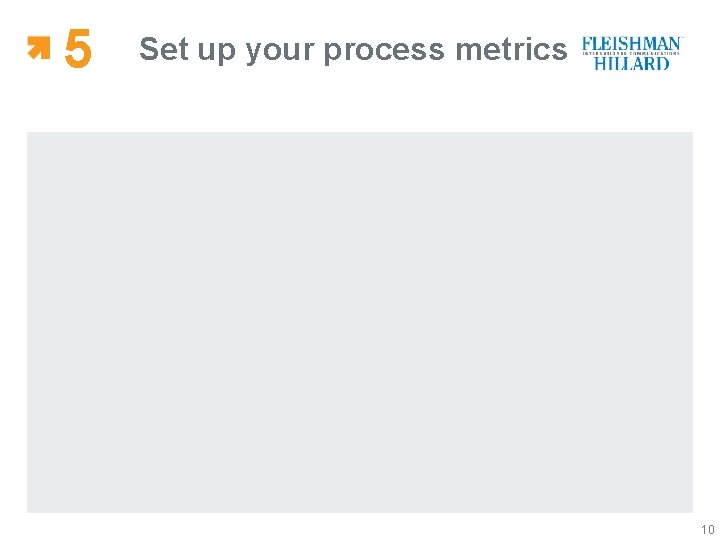Click the "HILLARD" text in the logo

632,63
